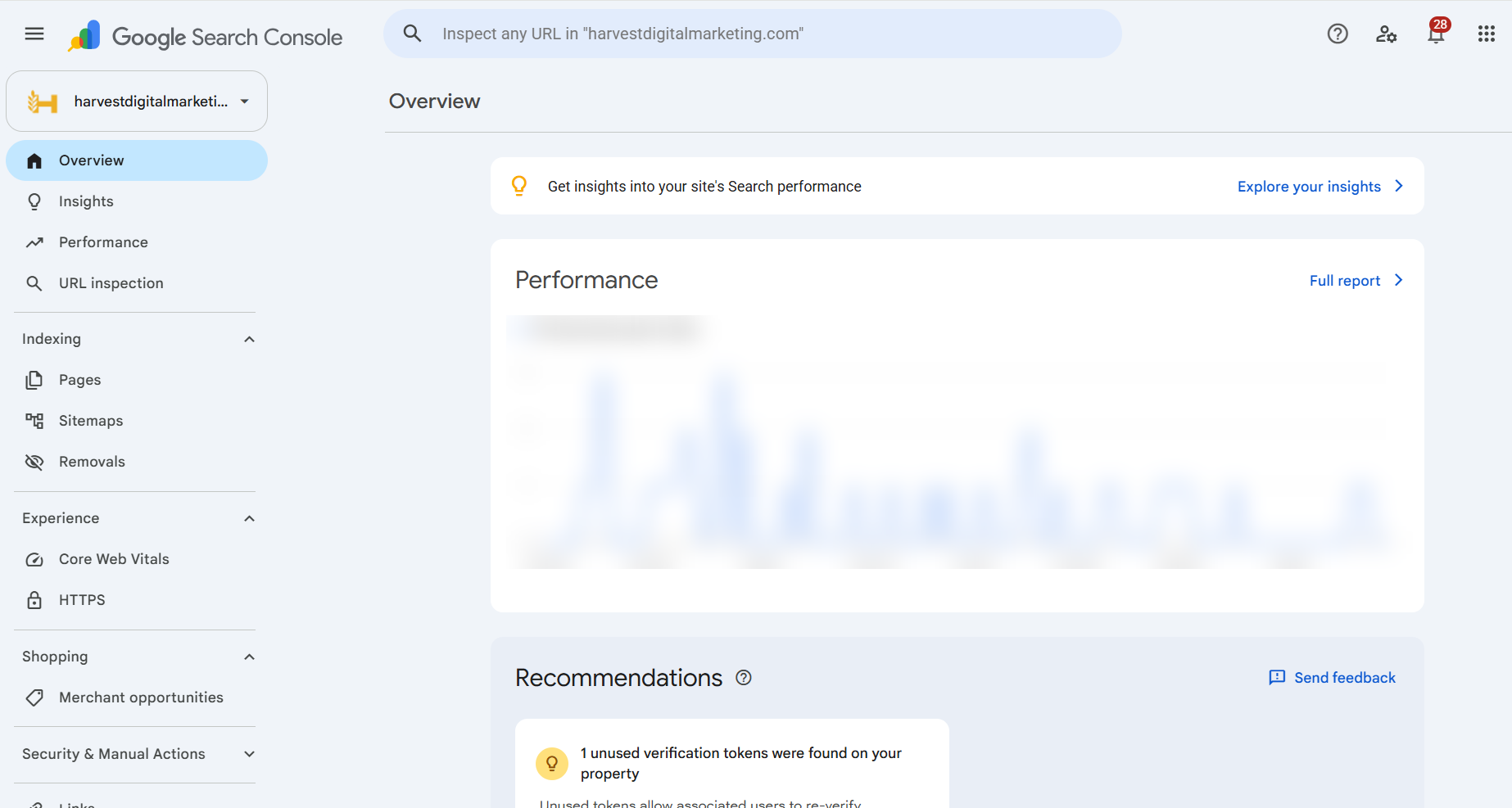Open the Help icon
Image resolution: width=1512 pixels, height=808 pixels.
(1338, 34)
